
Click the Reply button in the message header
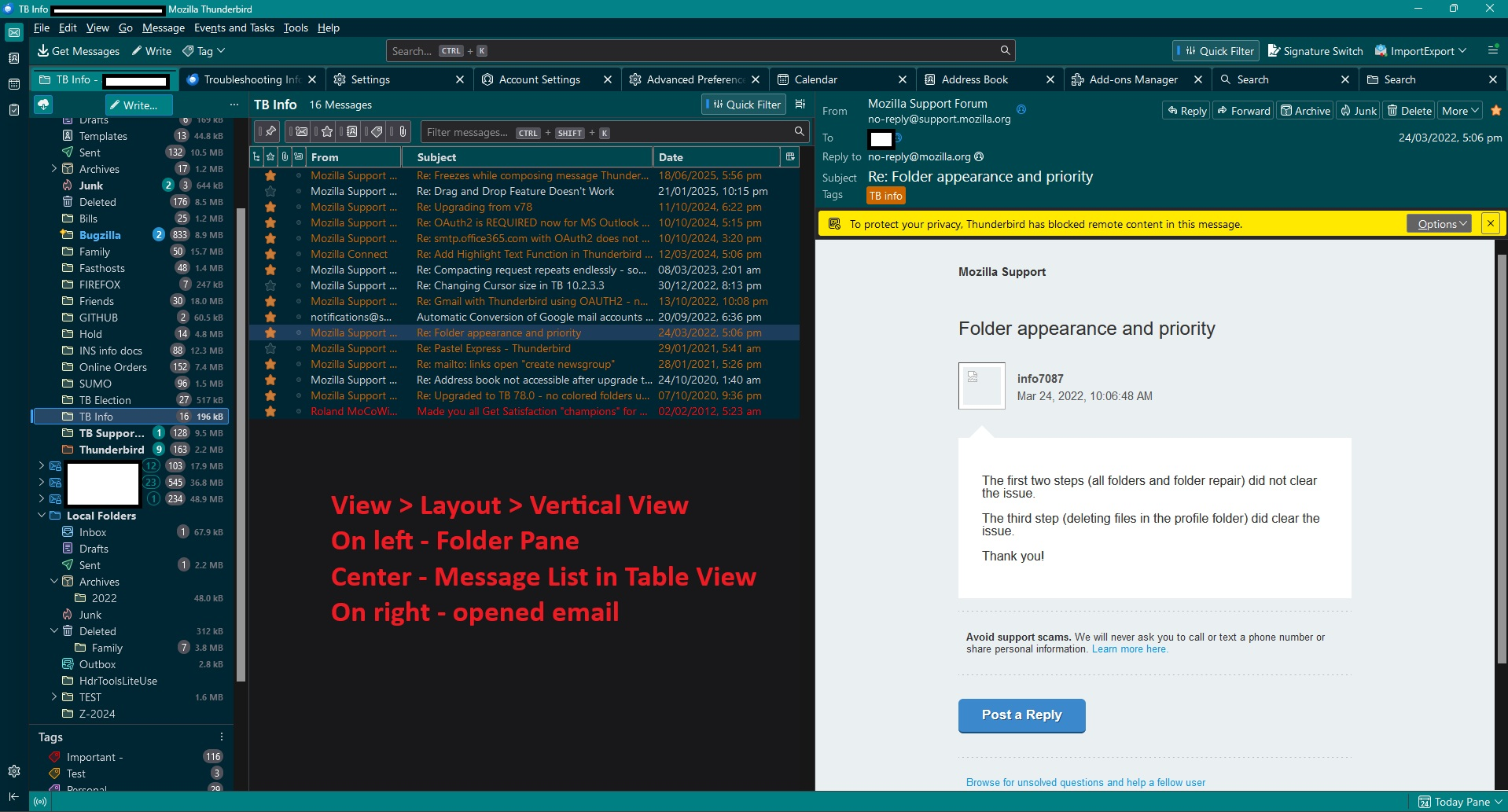[1186, 111]
